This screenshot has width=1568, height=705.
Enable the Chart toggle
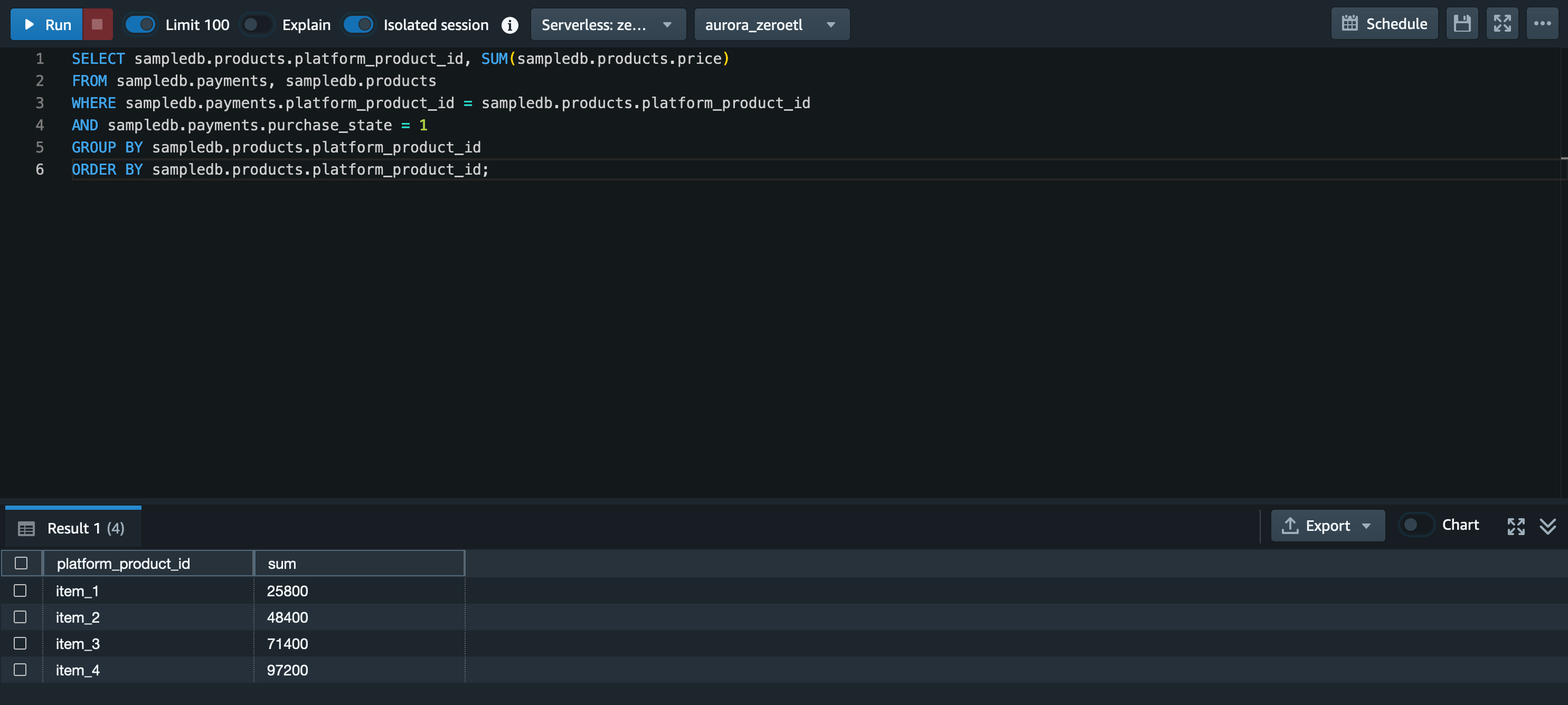point(1416,525)
